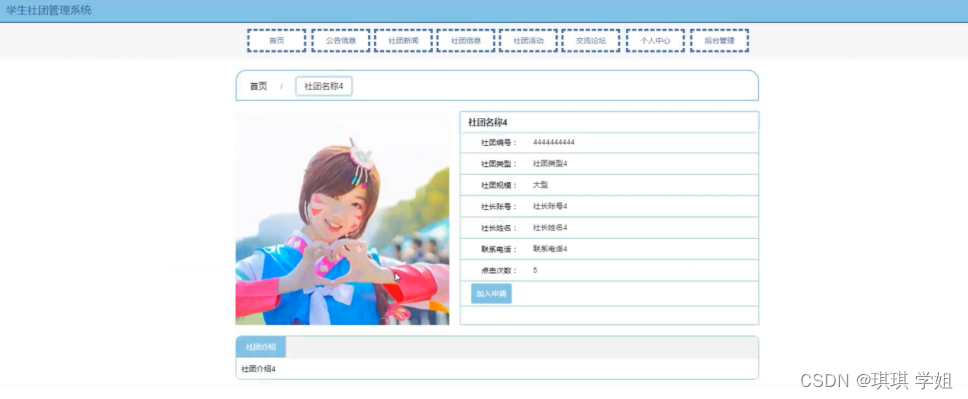Click the 社团类型4 value
Screen dimensions: 968x399
coord(549,164)
